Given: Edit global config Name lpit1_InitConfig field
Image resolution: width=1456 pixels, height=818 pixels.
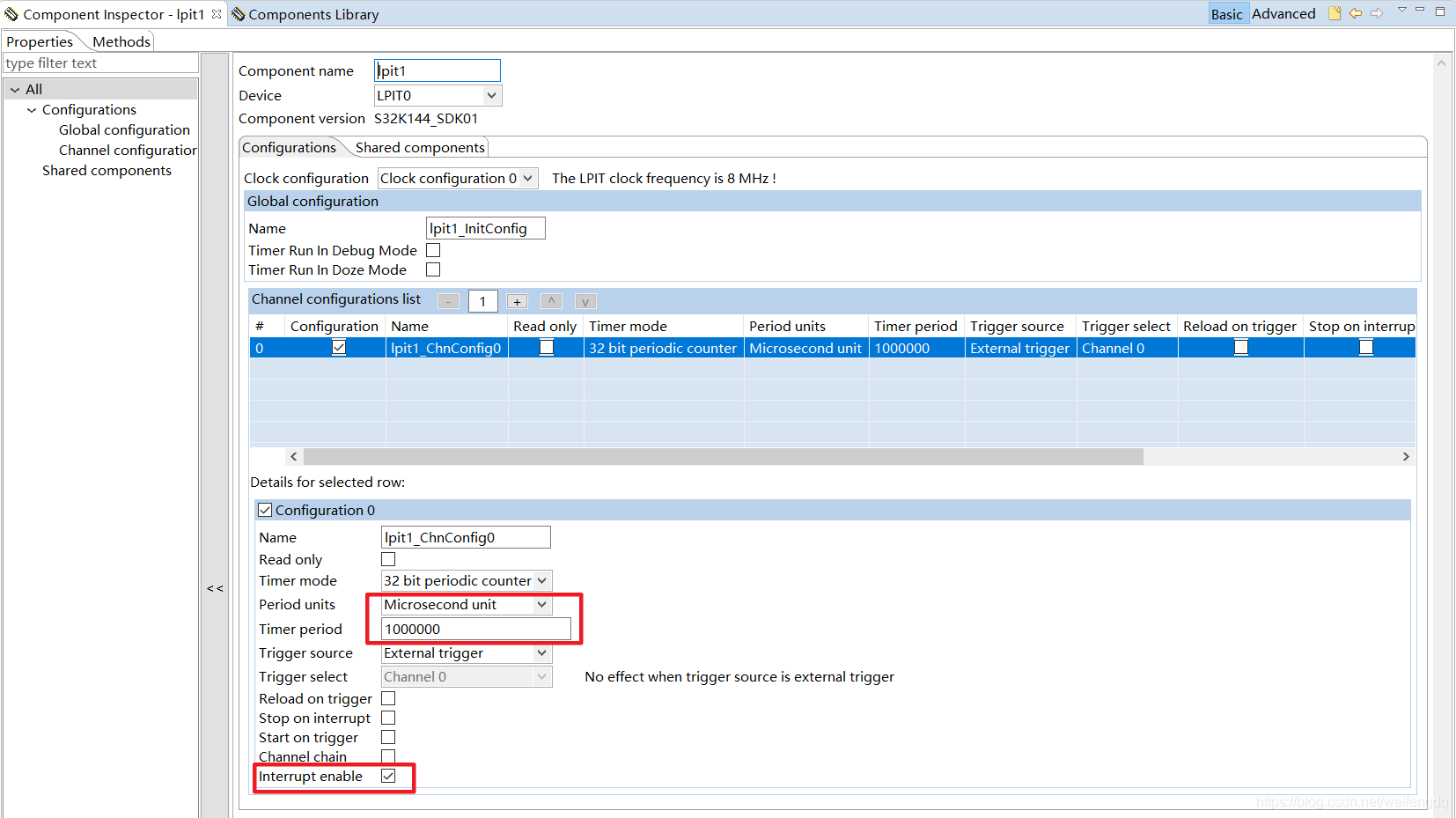Looking at the screenshot, I should pos(486,228).
